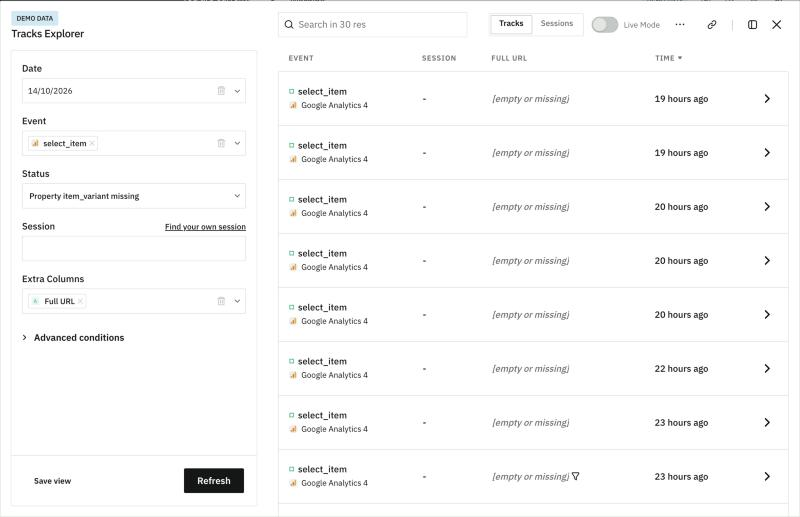800x517 pixels.
Task: Expand Advanced conditions section
Action: [x=73, y=337]
